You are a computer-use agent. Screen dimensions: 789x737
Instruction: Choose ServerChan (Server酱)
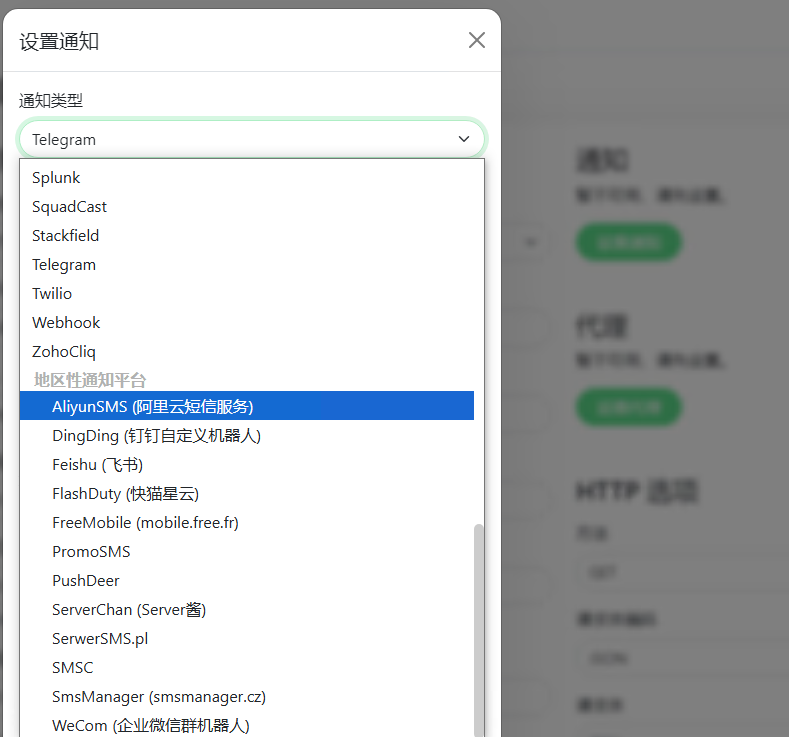[247, 610]
